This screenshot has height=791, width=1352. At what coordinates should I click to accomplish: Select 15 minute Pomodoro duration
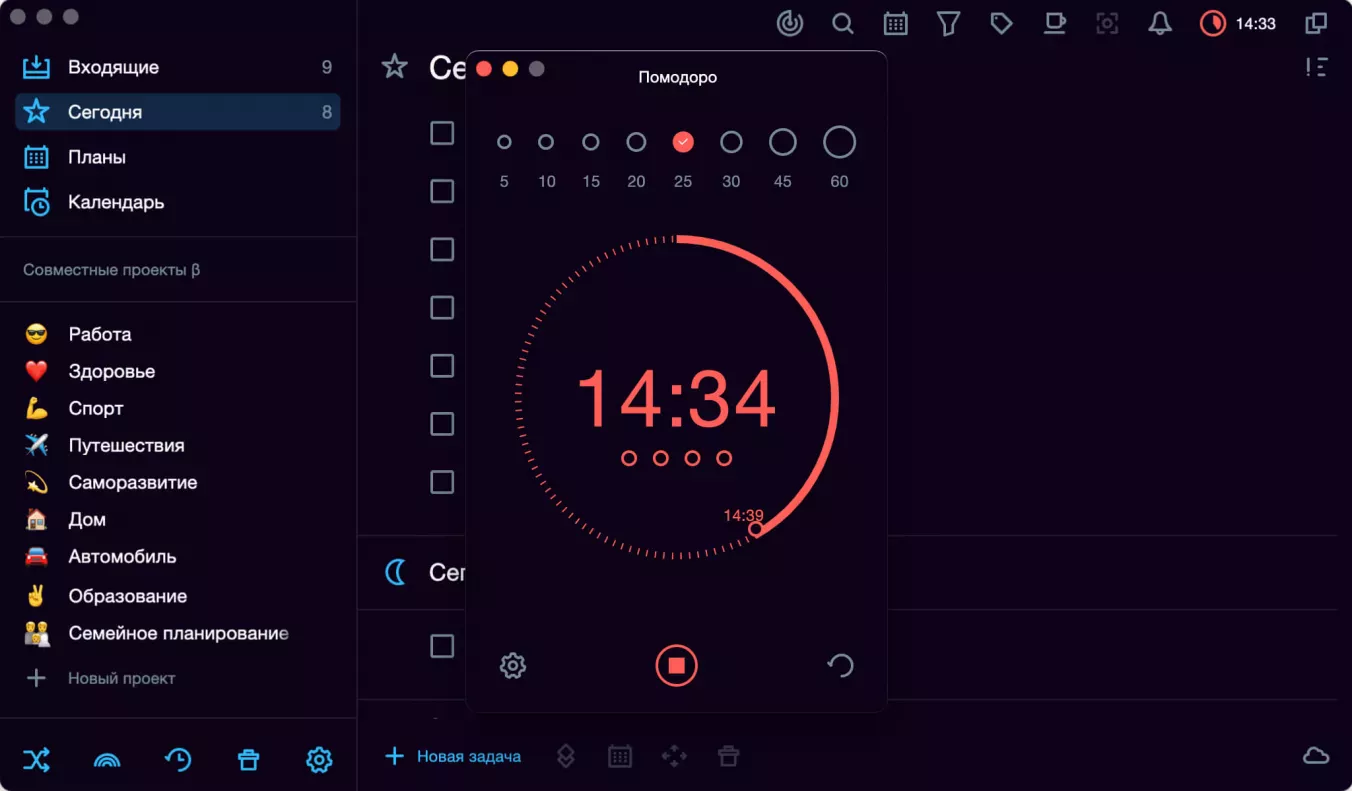(591, 142)
